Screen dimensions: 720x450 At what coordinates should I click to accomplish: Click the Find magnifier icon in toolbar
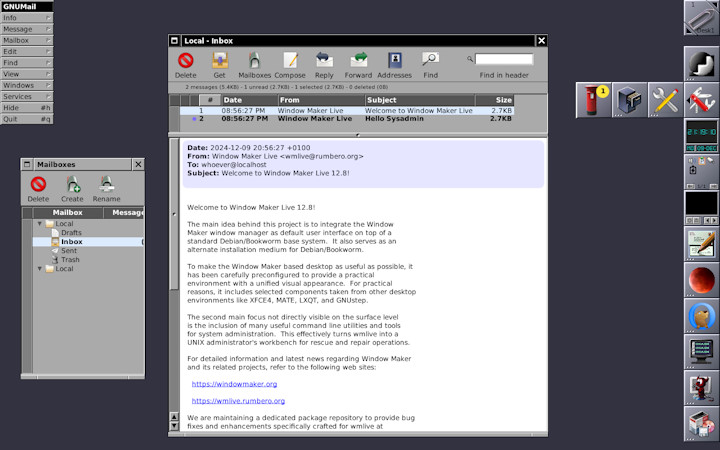[x=430, y=60]
